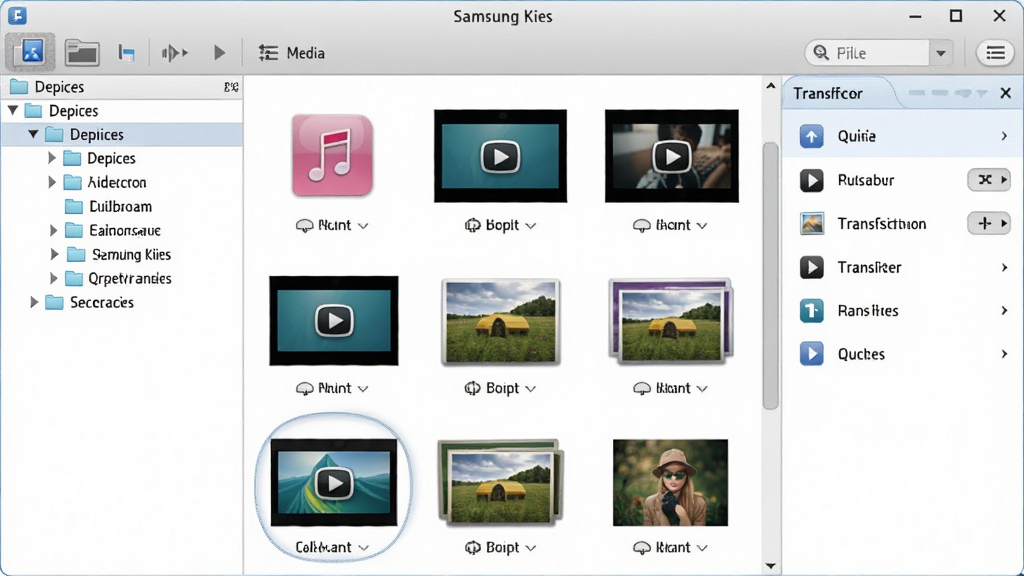This screenshot has height=576, width=1024.
Task: Click the small icon right of Depices header
Action: pyautogui.click(x=231, y=87)
